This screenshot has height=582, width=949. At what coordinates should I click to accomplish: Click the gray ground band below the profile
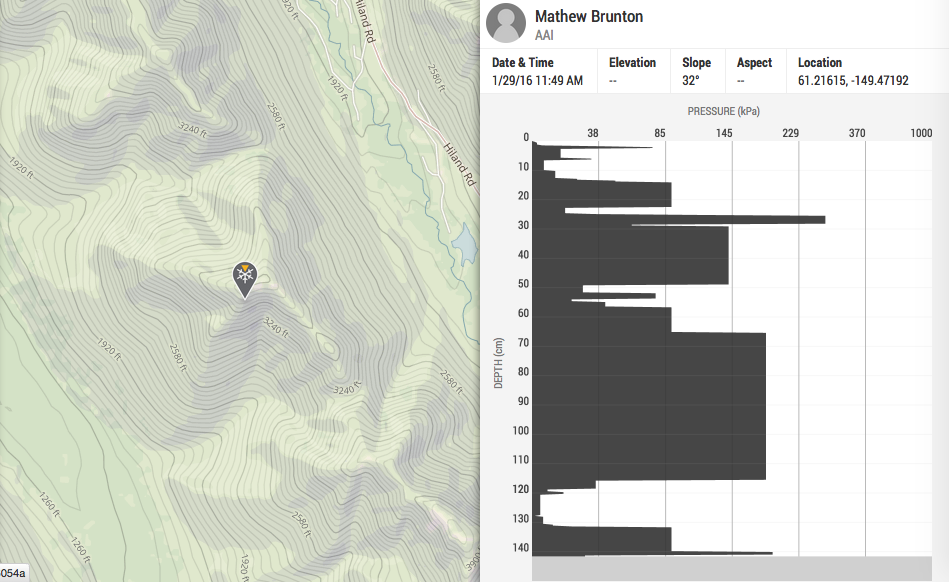click(x=732, y=569)
